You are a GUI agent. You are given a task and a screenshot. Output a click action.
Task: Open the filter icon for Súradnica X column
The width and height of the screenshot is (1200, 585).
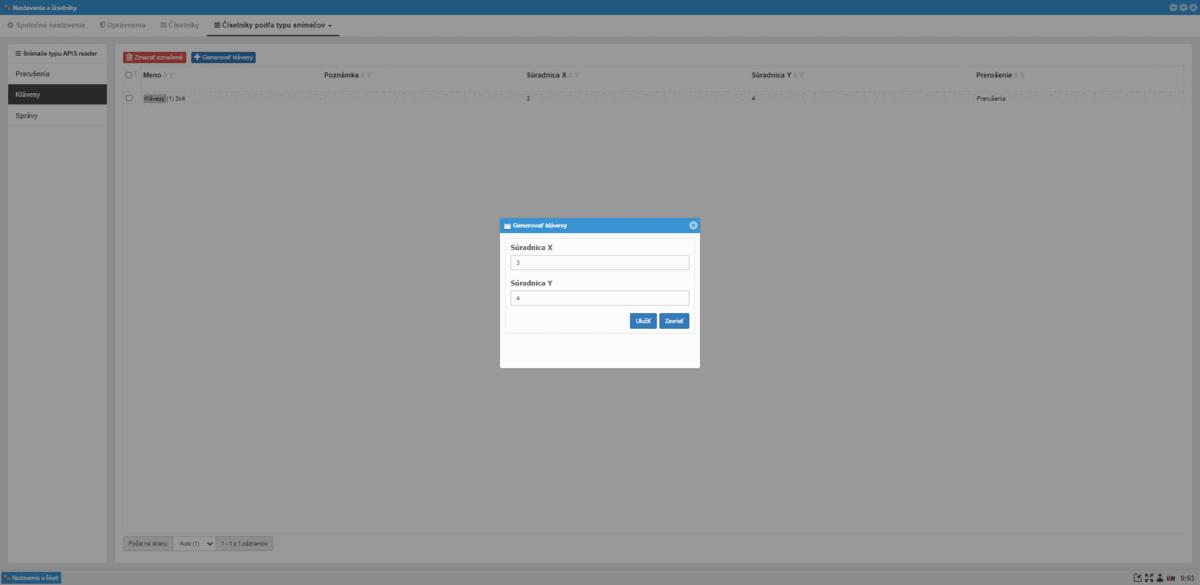tap(577, 75)
